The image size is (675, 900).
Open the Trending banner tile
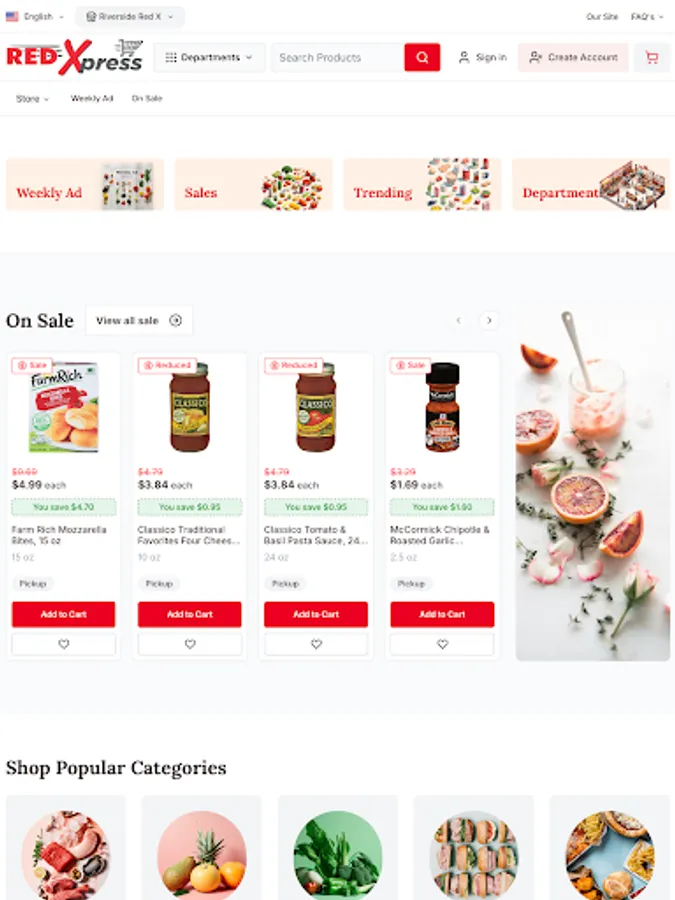(422, 184)
